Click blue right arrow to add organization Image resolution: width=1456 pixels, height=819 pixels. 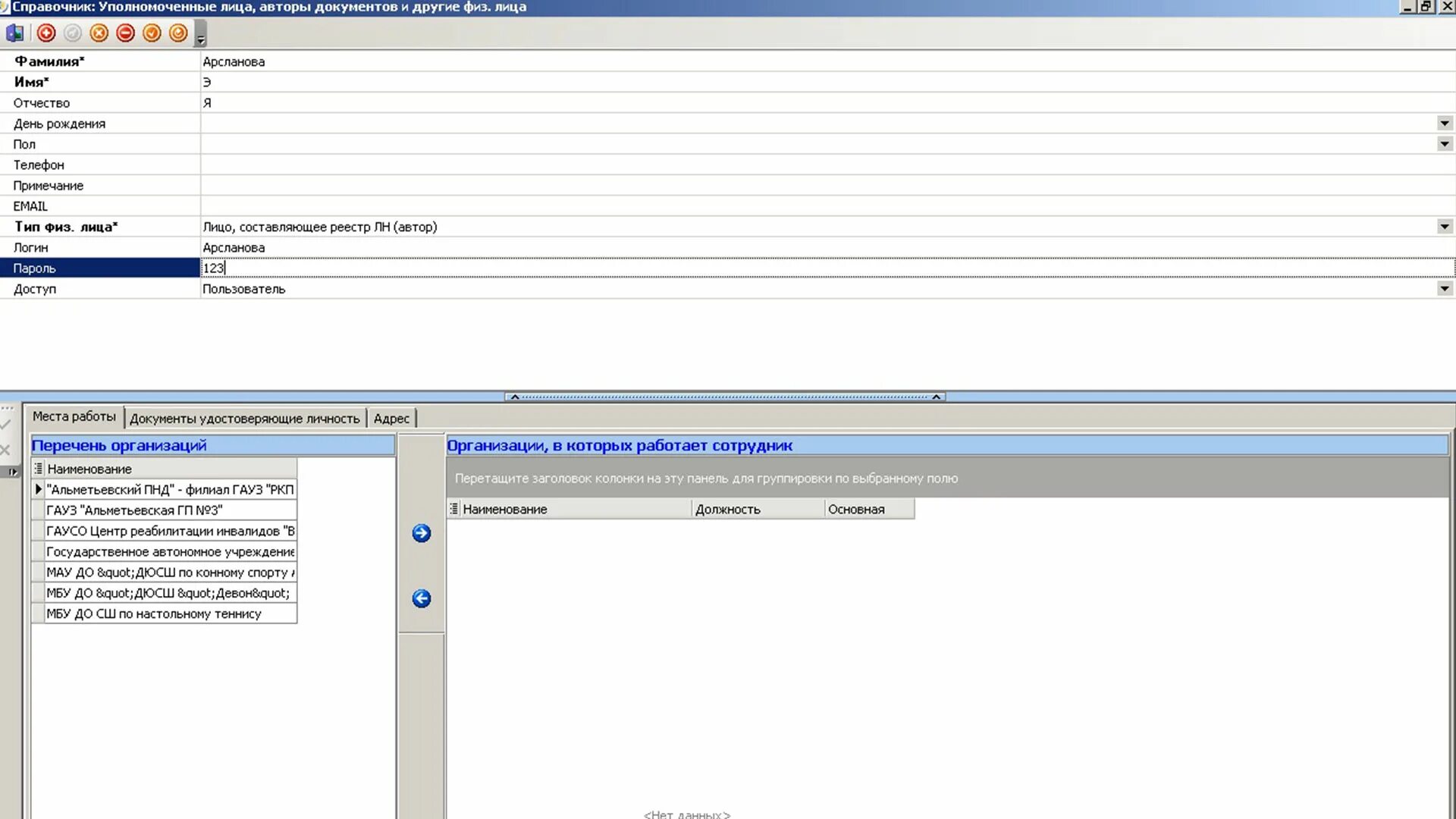(x=422, y=533)
